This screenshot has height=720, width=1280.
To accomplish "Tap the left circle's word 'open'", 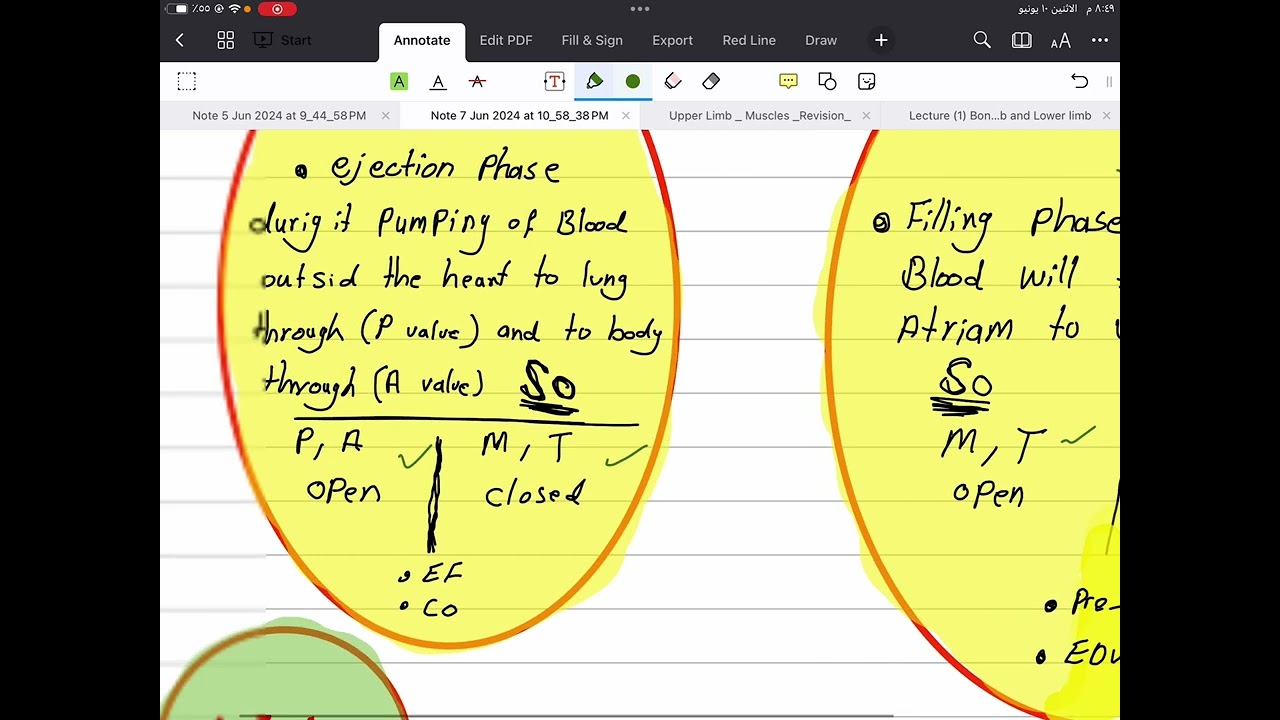I will pyautogui.click(x=344, y=492).
